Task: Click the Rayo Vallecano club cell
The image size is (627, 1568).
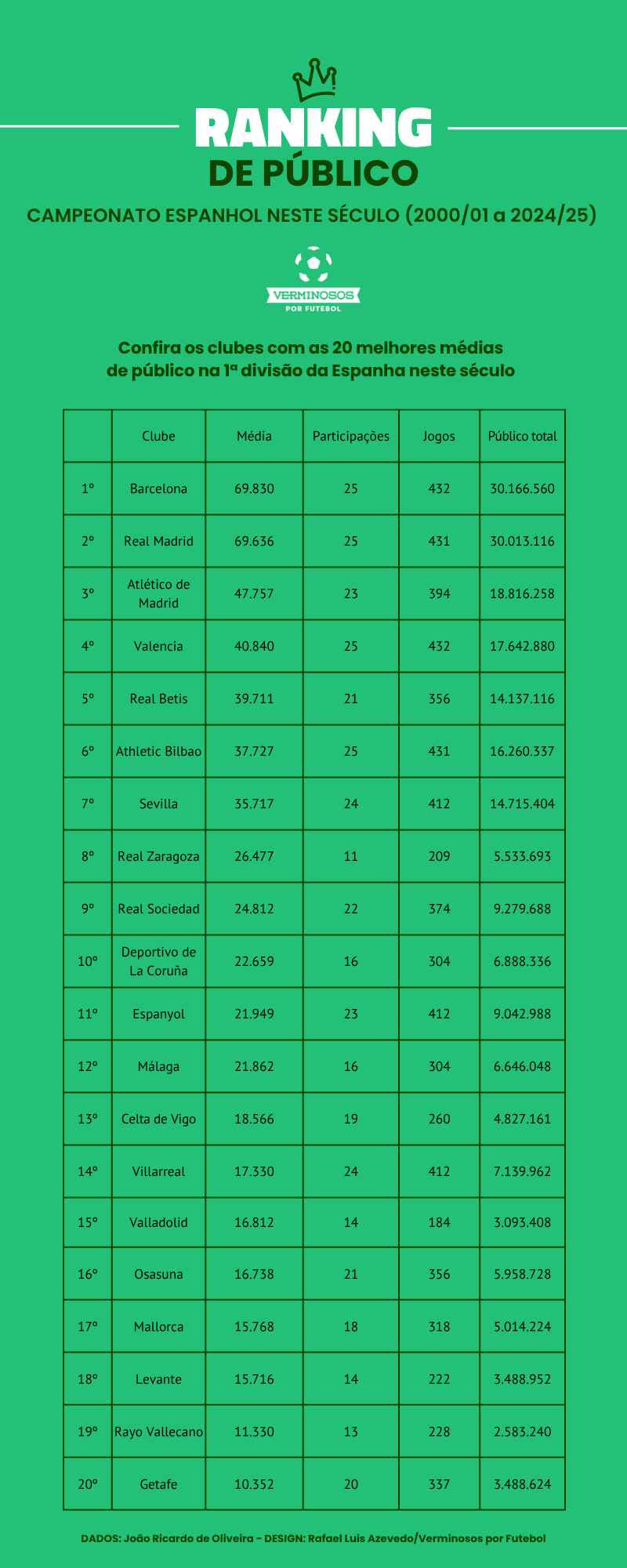Action: pyautogui.click(x=158, y=1432)
